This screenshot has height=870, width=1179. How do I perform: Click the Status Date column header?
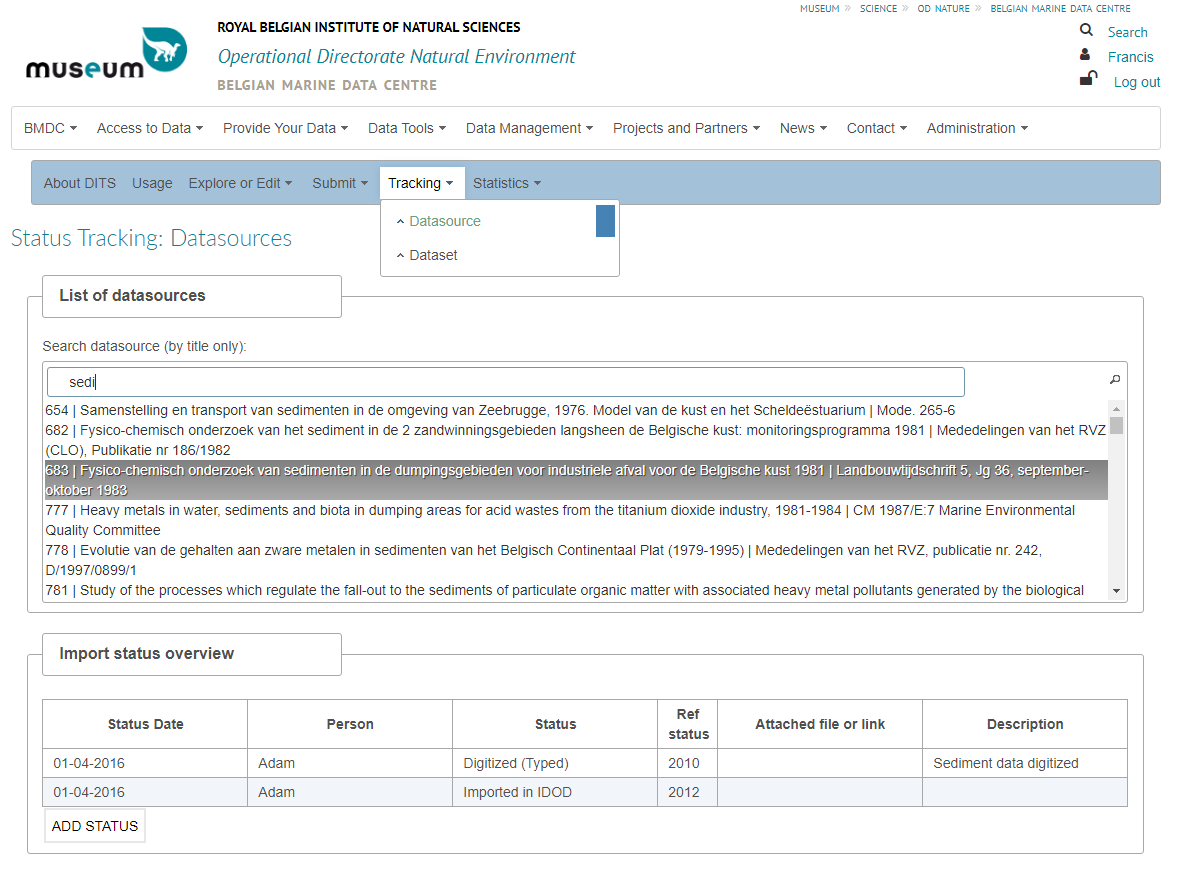point(145,724)
